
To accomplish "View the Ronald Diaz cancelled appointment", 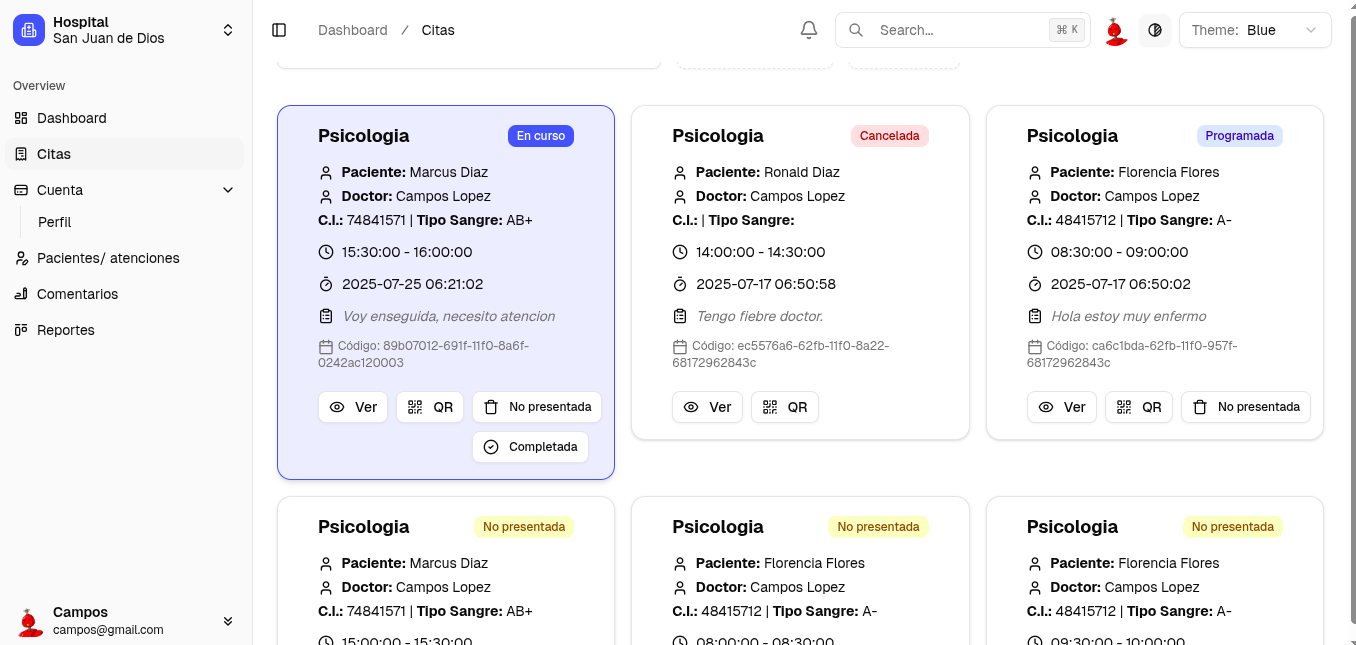I will pyautogui.click(x=707, y=407).
